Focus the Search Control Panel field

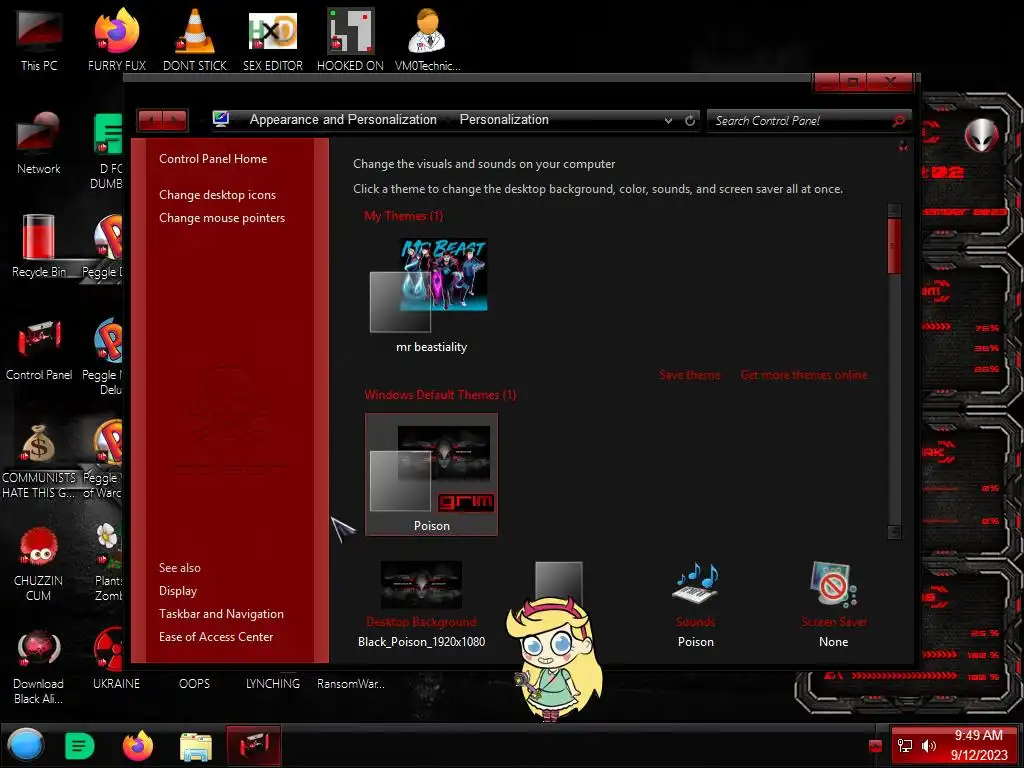802,121
